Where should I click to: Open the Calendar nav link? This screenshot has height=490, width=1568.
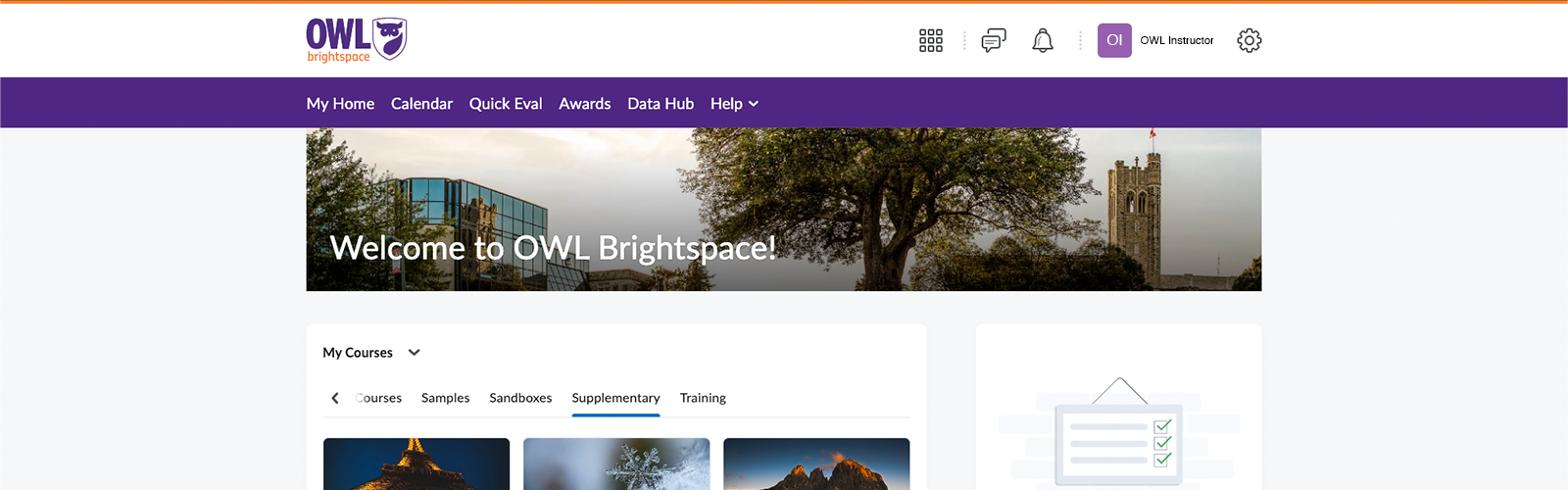pos(421,103)
